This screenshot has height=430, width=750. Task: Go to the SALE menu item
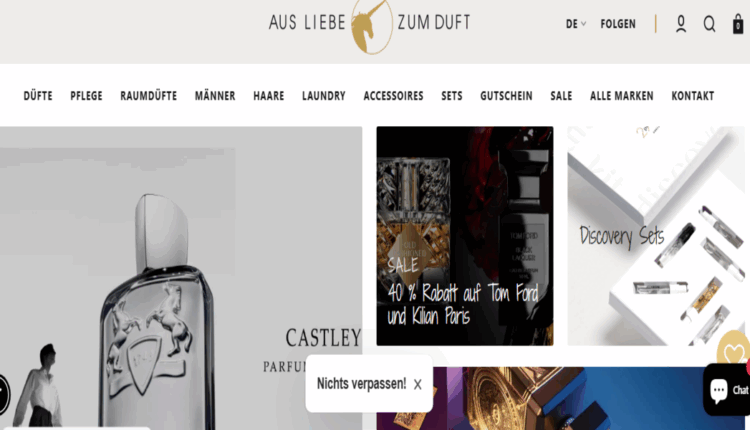[561, 96]
